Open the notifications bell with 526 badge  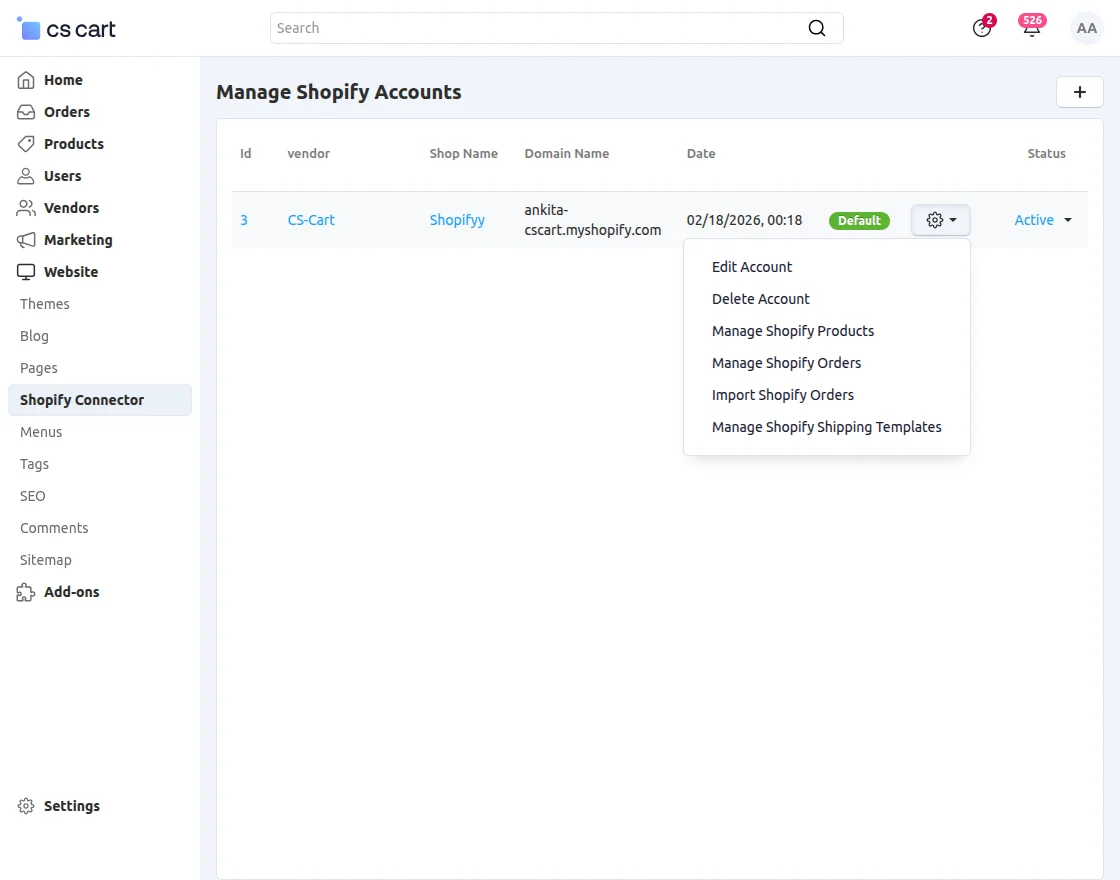1031,29
